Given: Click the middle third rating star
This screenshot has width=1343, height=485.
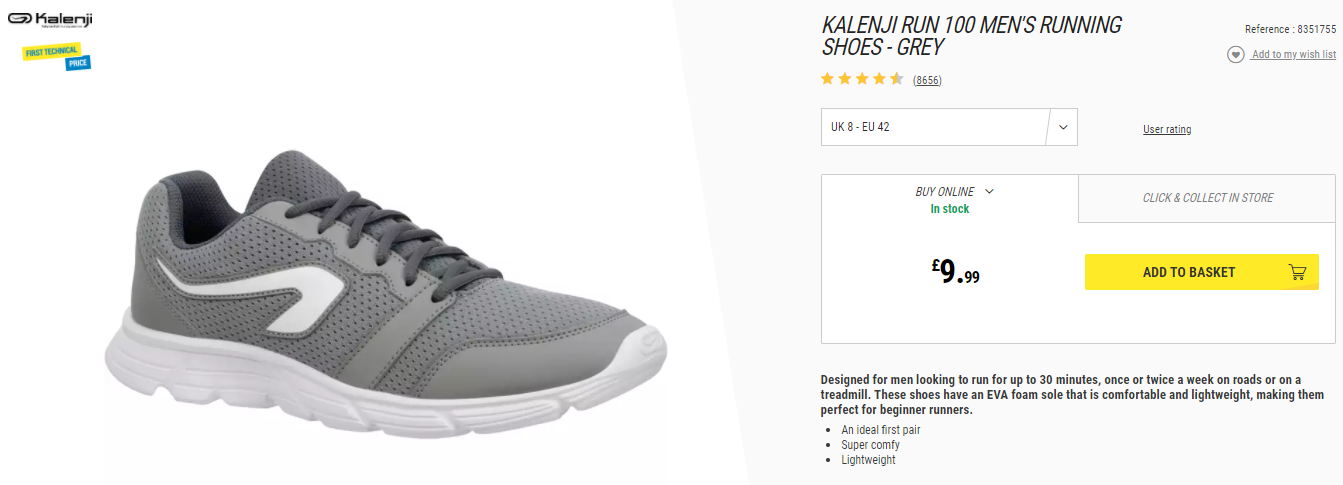Looking at the screenshot, I should 862,79.
